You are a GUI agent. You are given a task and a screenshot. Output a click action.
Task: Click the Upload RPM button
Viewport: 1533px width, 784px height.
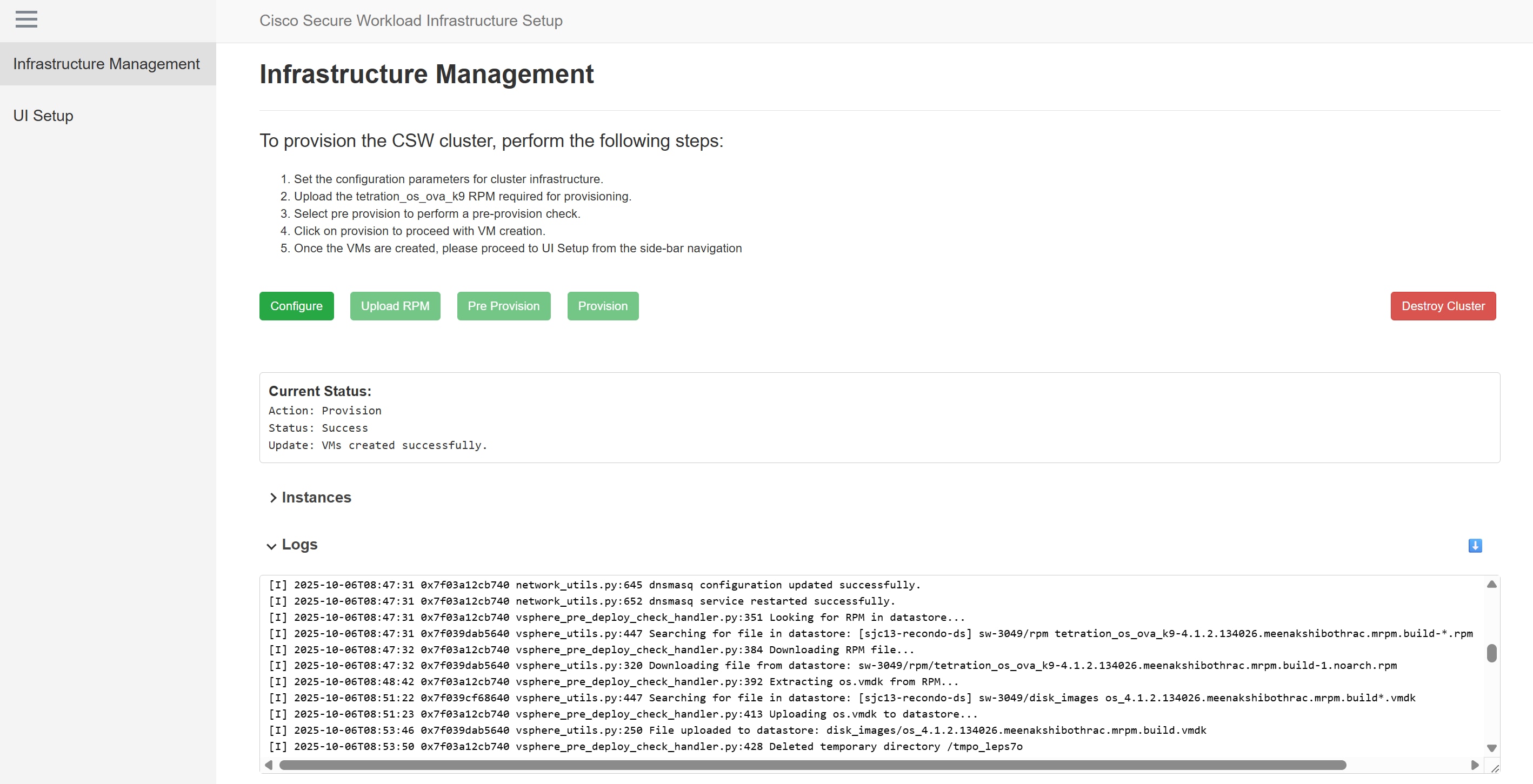pyautogui.click(x=395, y=306)
